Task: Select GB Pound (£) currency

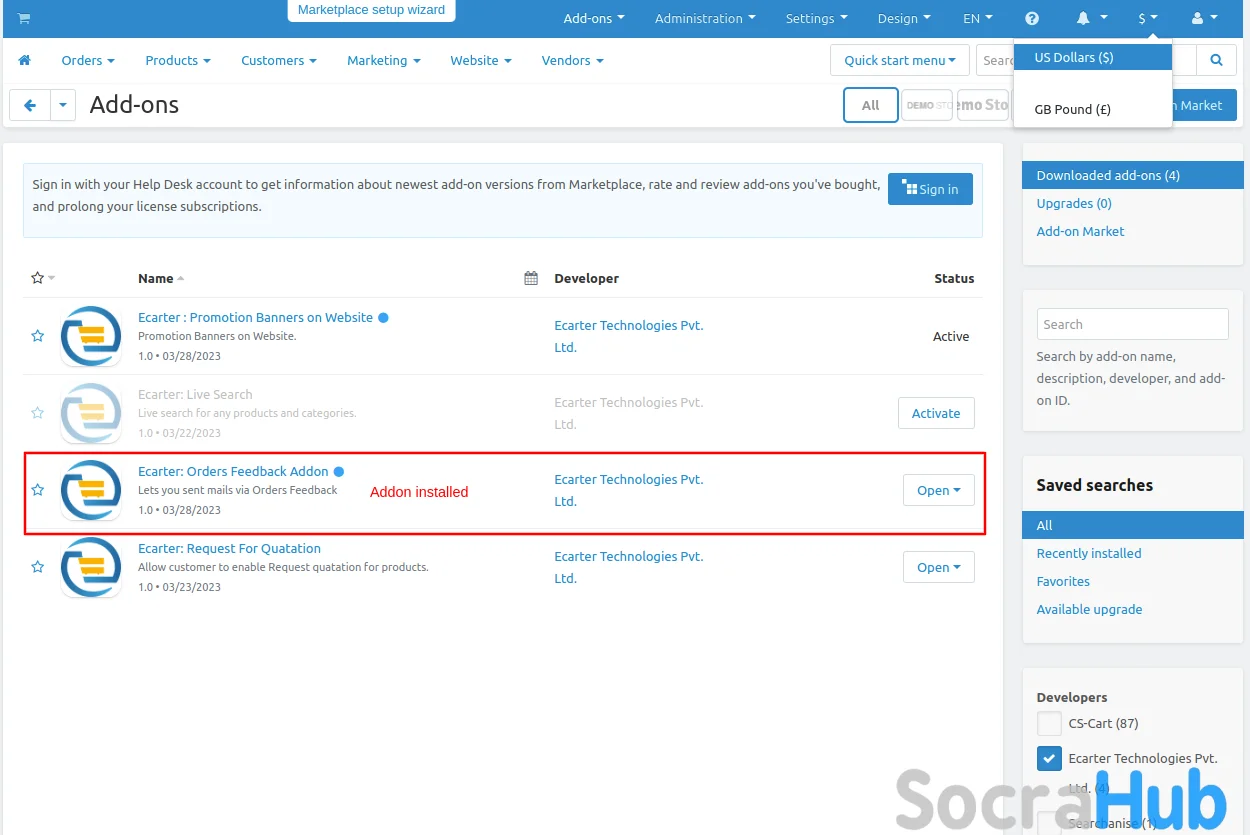Action: pos(1093,109)
